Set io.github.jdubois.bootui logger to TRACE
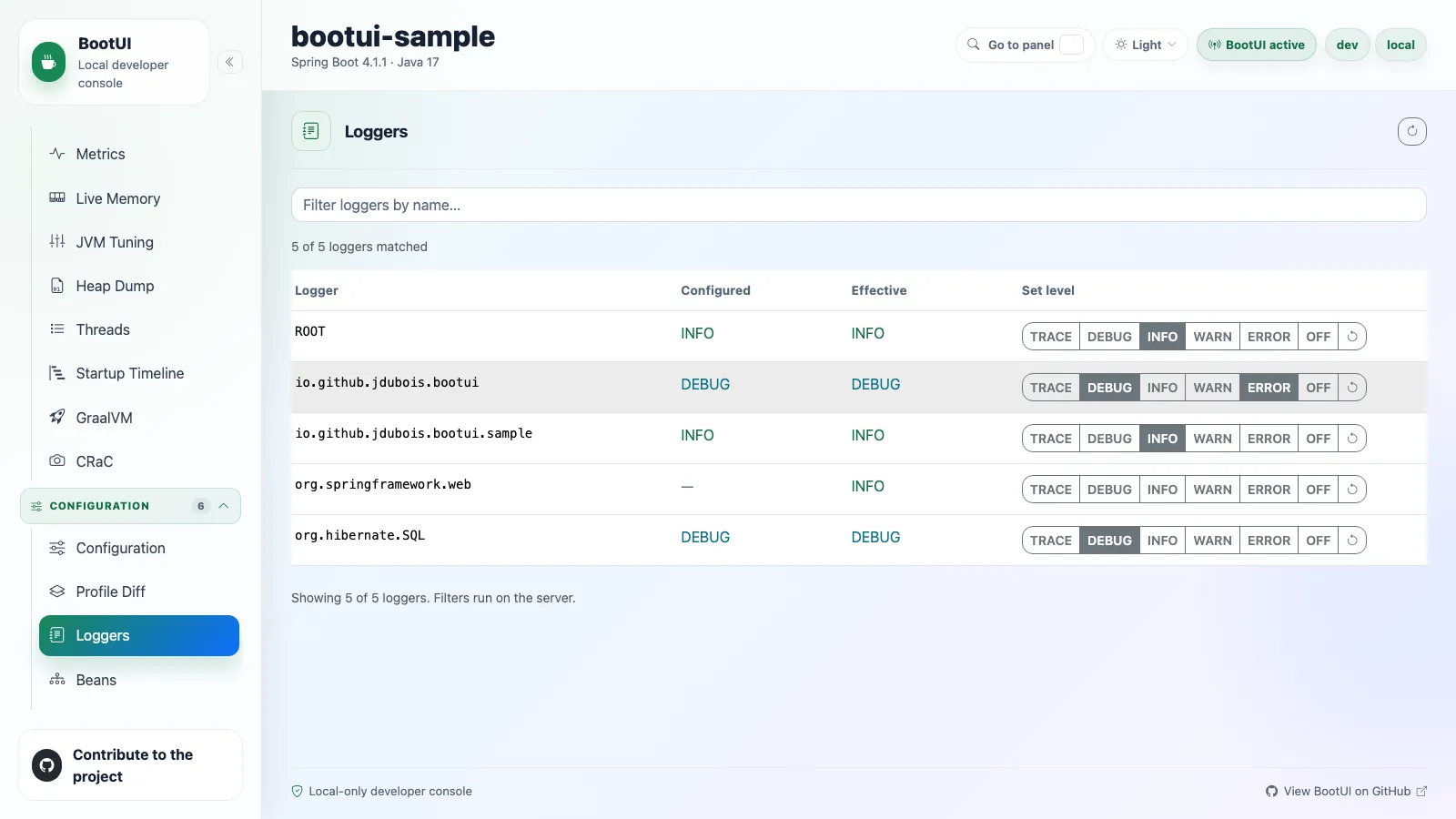Screen dimensions: 1456x819 [x=1051, y=388]
